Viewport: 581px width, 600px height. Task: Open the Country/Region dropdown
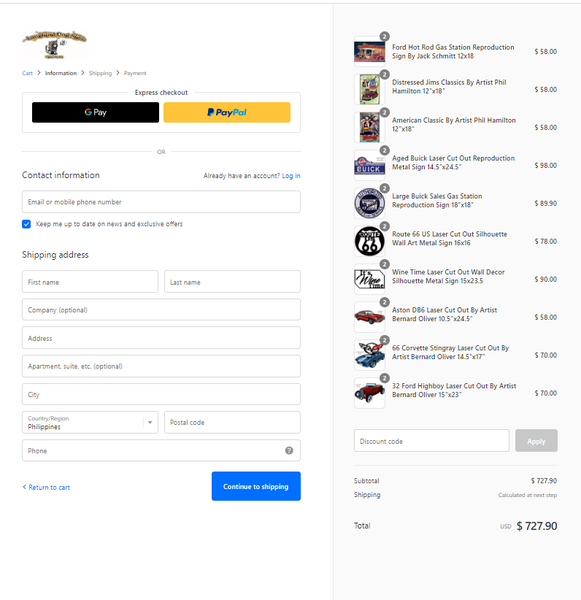click(x=90, y=422)
